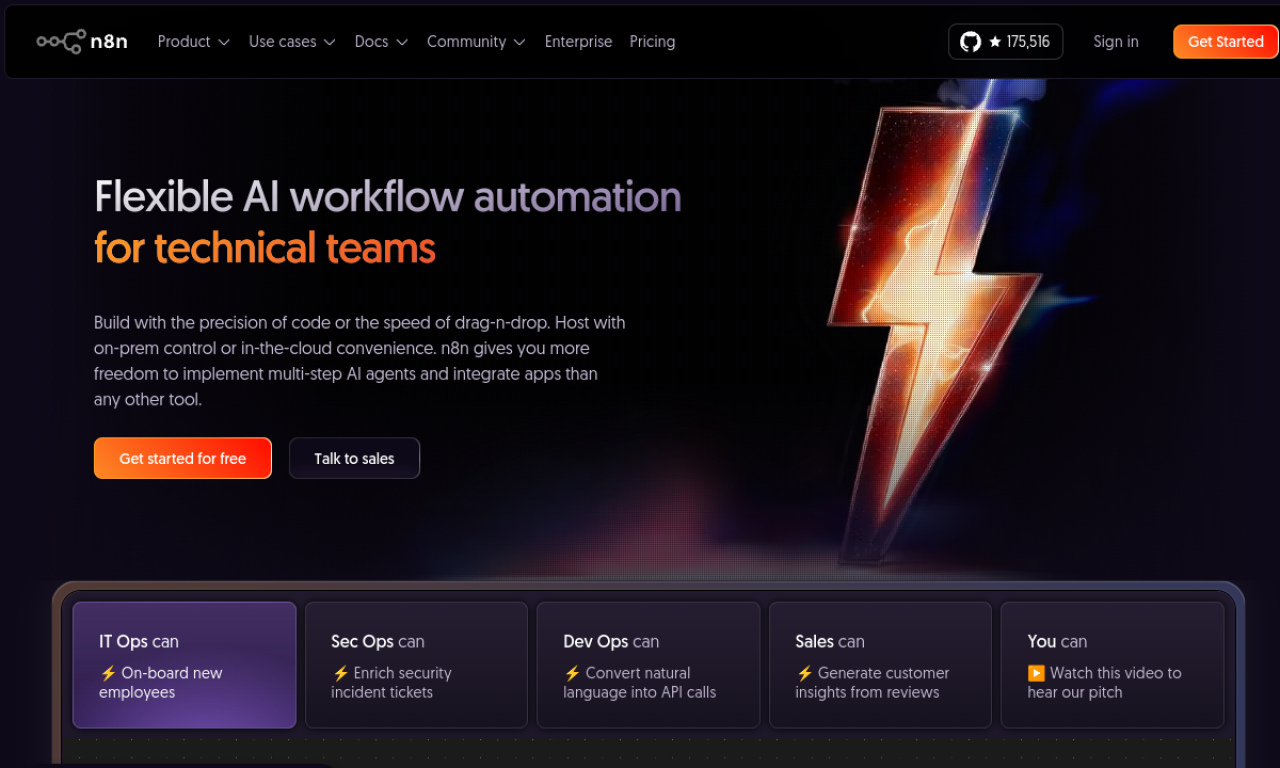Click Get started for free button
This screenshot has width=1280, height=768.
click(182, 458)
